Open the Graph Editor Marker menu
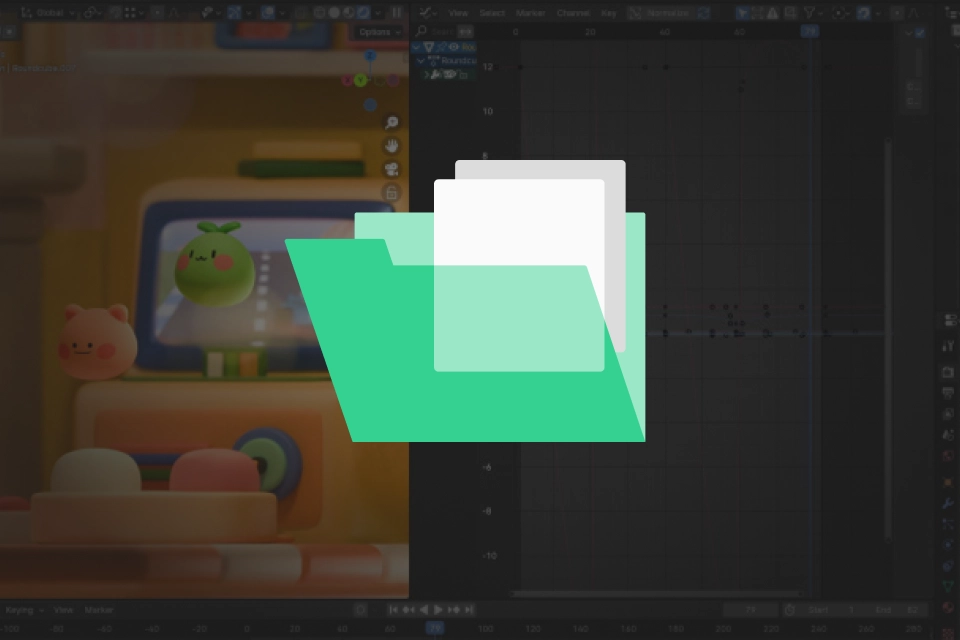This screenshot has width=960, height=640. coord(530,12)
